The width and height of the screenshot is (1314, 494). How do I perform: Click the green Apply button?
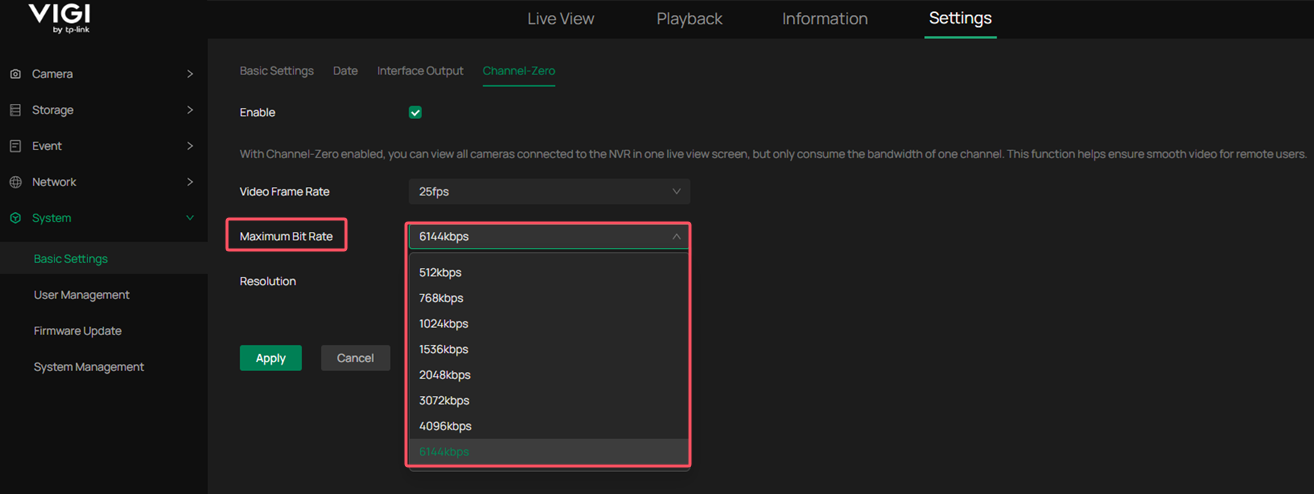pyautogui.click(x=271, y=358)
